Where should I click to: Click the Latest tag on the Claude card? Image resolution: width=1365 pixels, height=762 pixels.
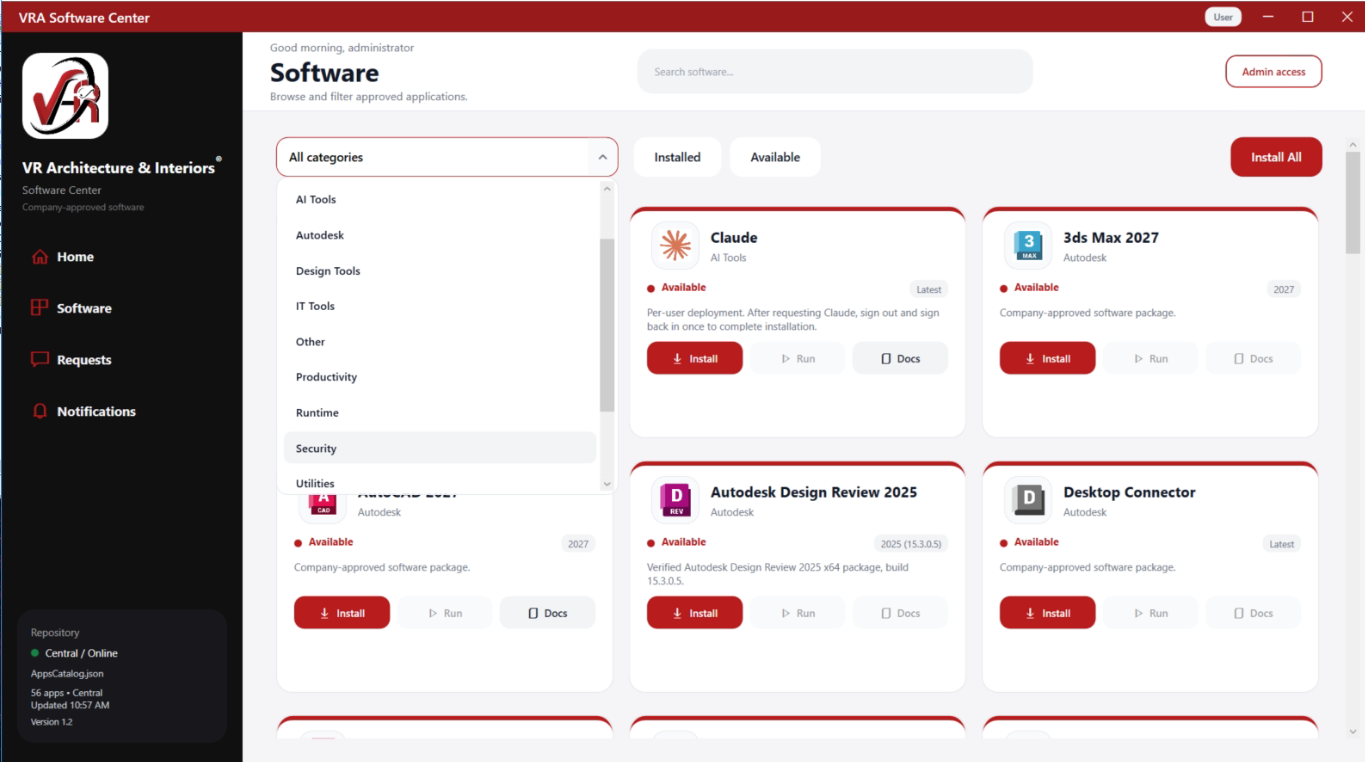coord(929,289)
